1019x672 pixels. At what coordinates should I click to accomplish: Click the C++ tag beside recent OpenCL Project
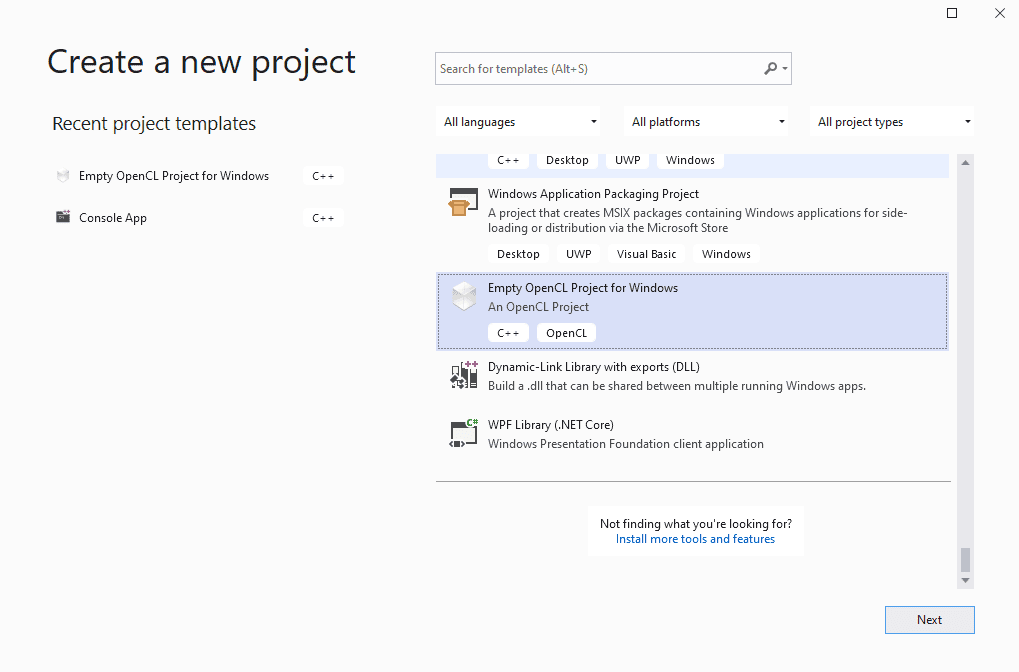tap(323, 176)
